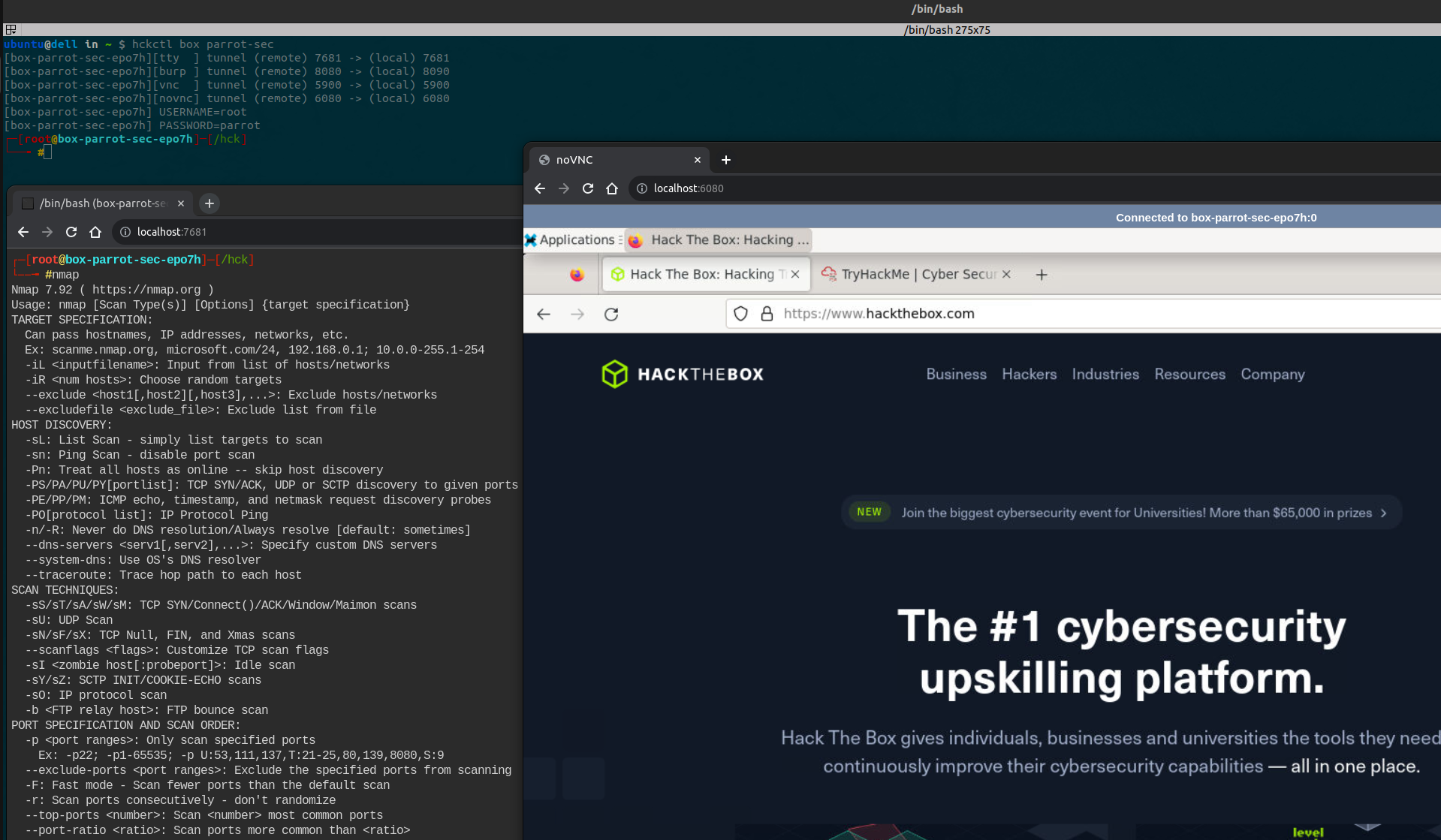Close the Hack The Box Firefox tab
The height and width of the screenshot is (840, 1441).
[x=795, y=275]
